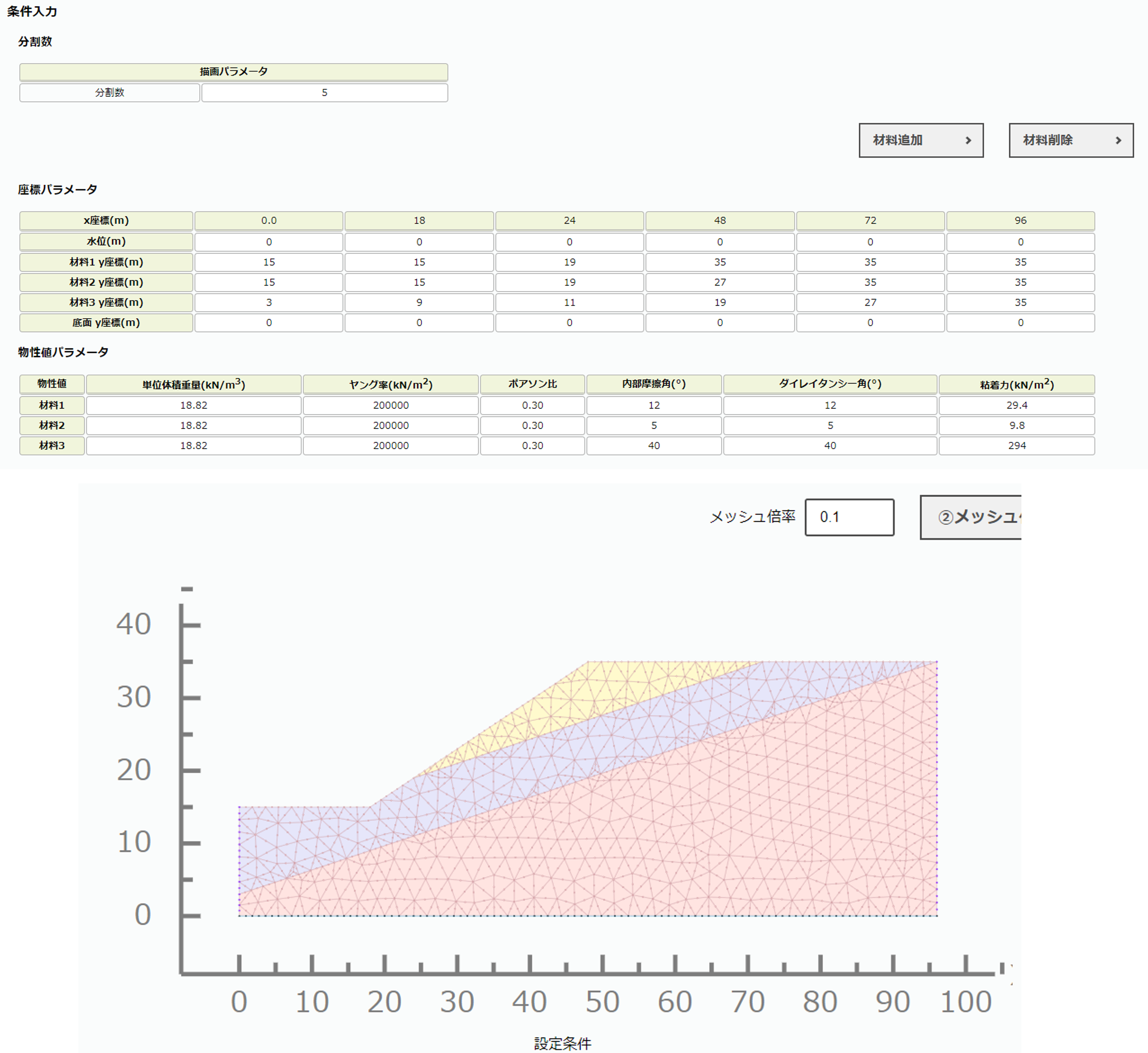Click the ②メッシュ button
1148x1053 pixels.
click(971, 517)
